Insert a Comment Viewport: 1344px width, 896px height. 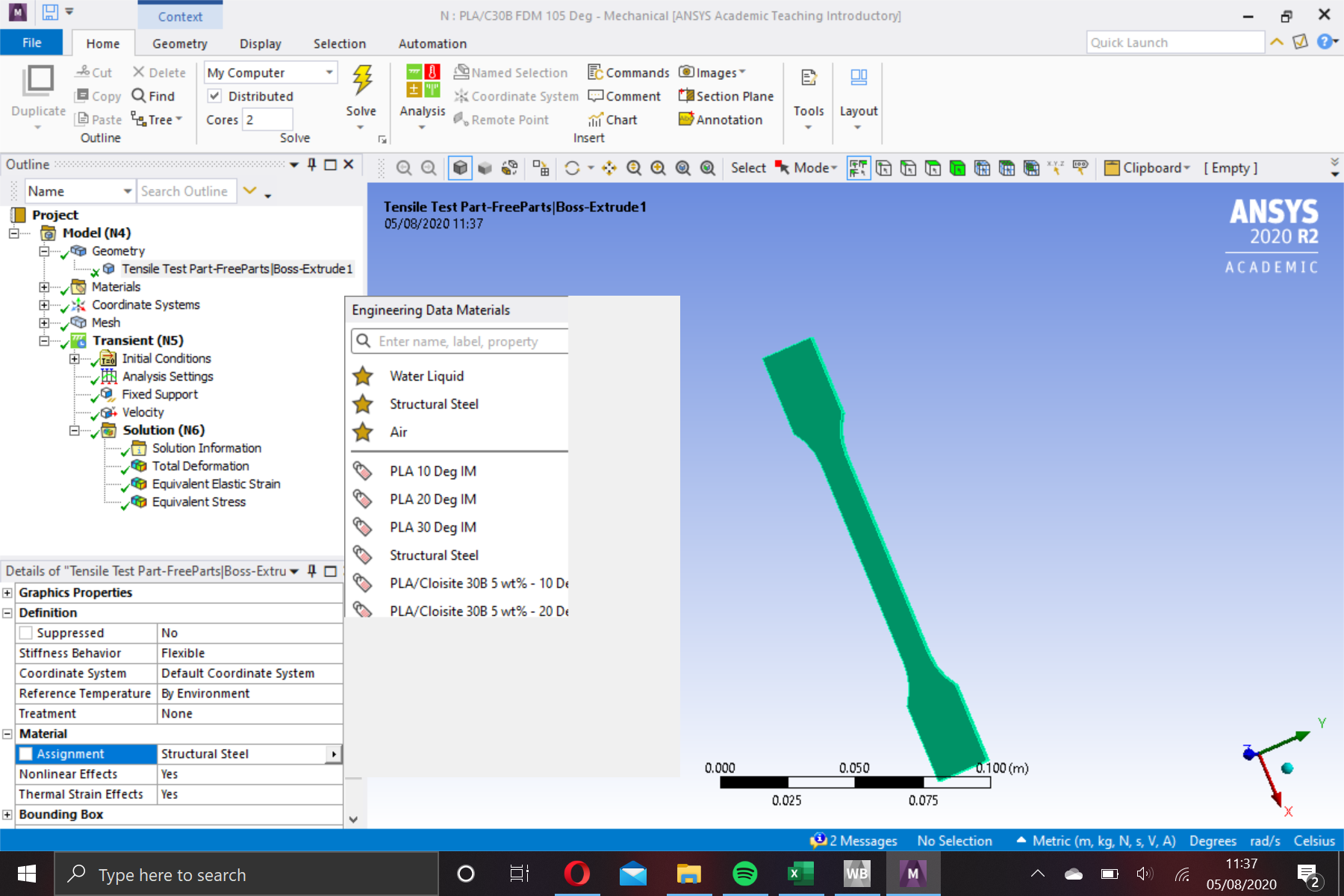(x=625, y=96)
